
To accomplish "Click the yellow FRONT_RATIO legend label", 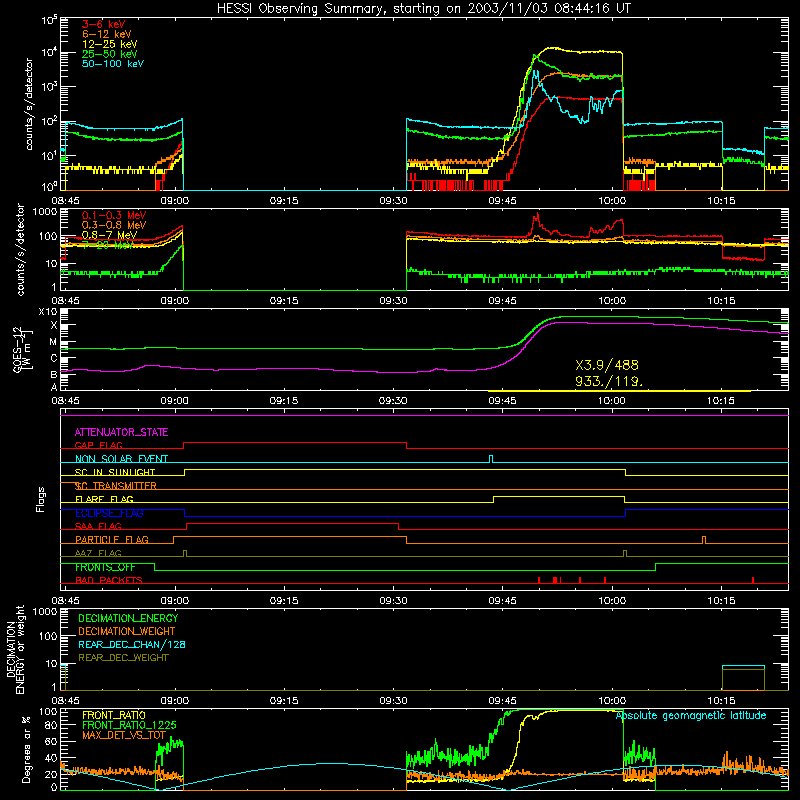I will 114,715.
